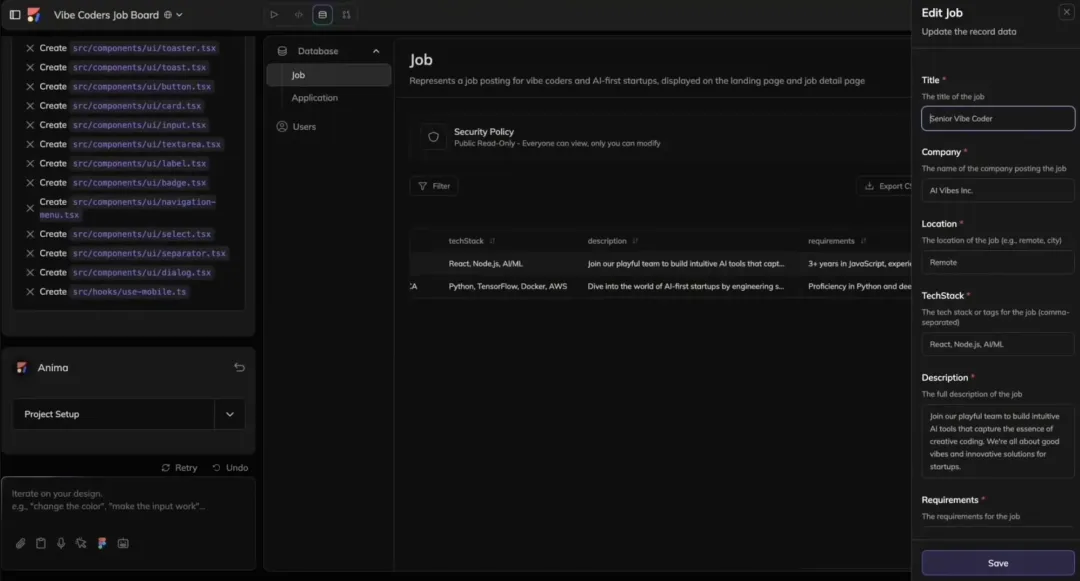Open file src/components/ui/textarea.tsx

point(147,145)
